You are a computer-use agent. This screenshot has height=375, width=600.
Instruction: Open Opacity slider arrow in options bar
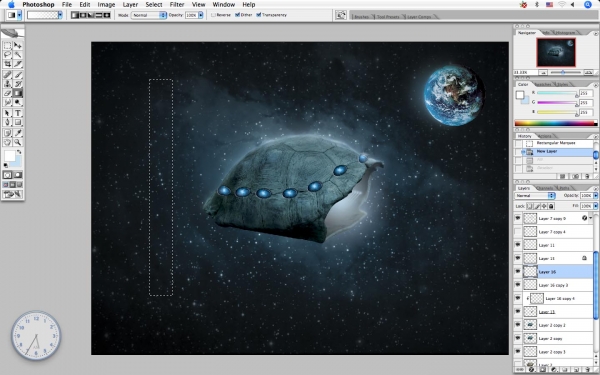(x=201, y=15)
